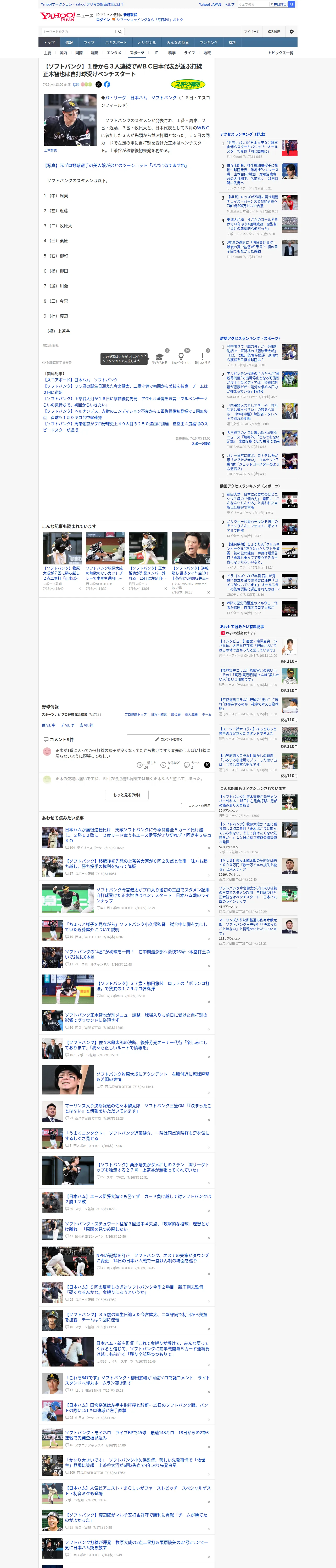
Task: Open the ライブ tab in the dark navigation bar
Action: click(89, 43)
